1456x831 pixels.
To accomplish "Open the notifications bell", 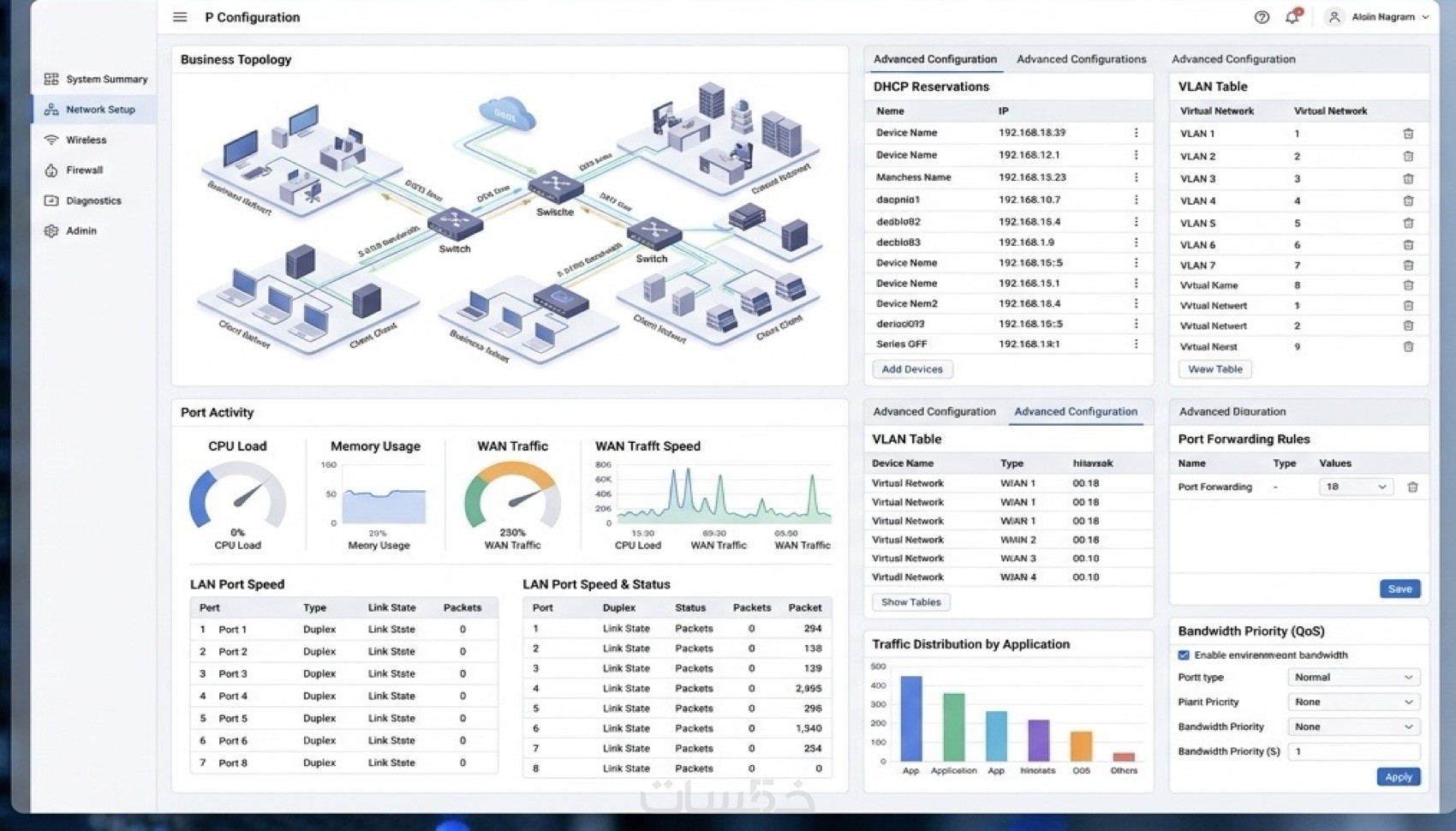I will point(1292,16).
